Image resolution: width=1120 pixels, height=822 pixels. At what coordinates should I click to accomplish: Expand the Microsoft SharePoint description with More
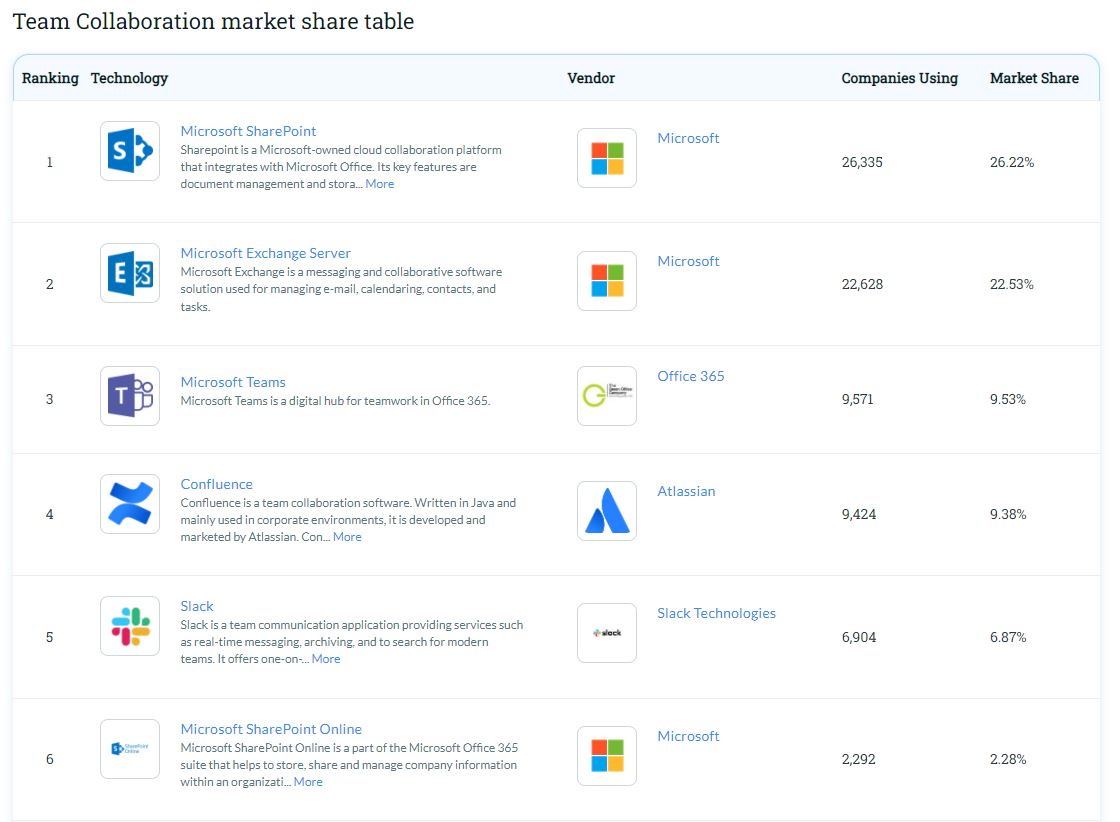click(380, 184)
